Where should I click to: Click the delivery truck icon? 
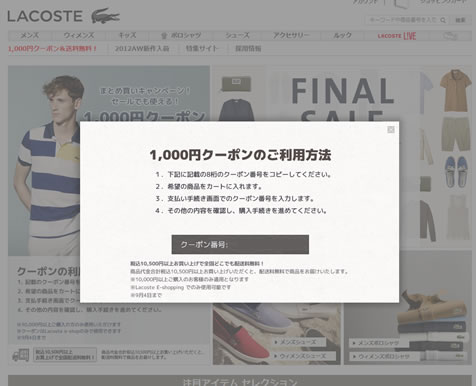pos(21,355)
